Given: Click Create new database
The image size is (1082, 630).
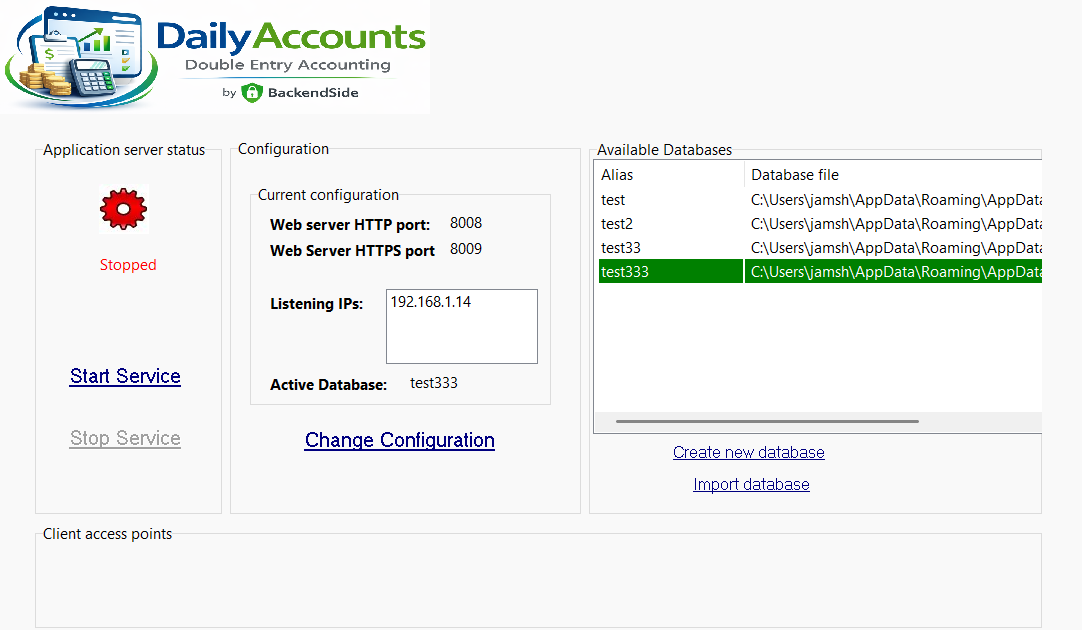Looking at the screenshot, I should pos(748,452).
